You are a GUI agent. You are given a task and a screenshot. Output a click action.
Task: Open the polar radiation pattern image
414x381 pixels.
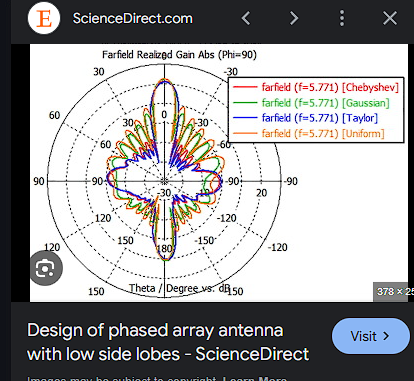[219, 173]
